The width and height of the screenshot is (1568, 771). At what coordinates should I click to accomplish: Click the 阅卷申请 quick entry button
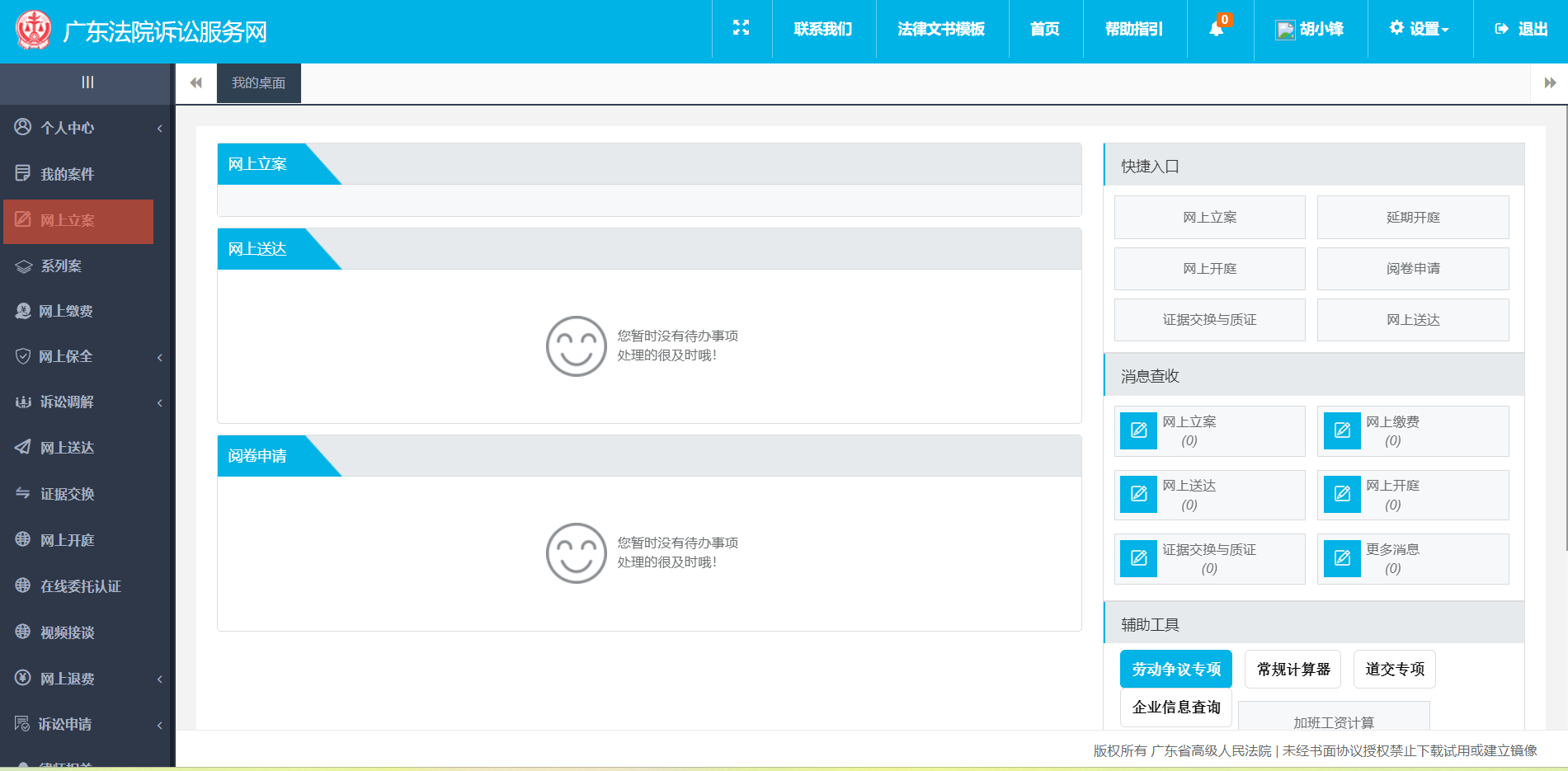1413,268
